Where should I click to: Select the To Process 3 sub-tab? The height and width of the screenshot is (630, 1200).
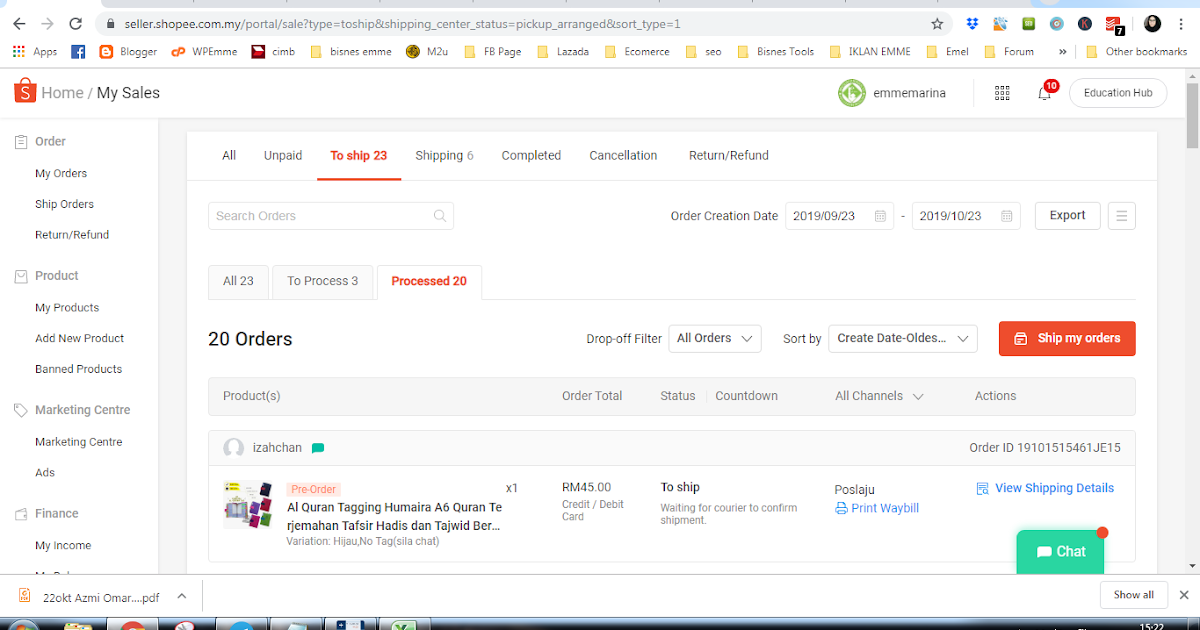322,281
